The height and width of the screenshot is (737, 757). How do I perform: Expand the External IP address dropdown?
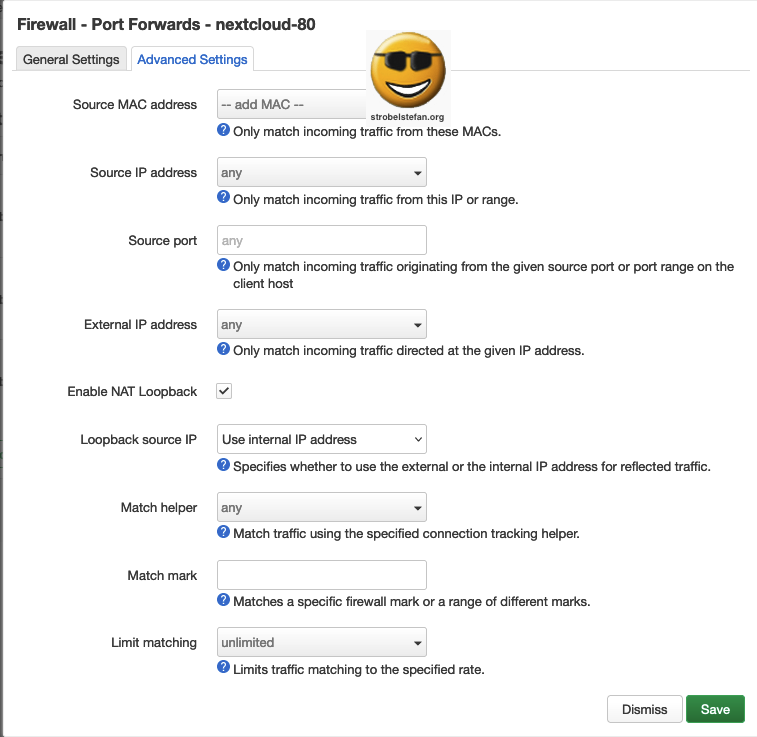pos(322,325)
